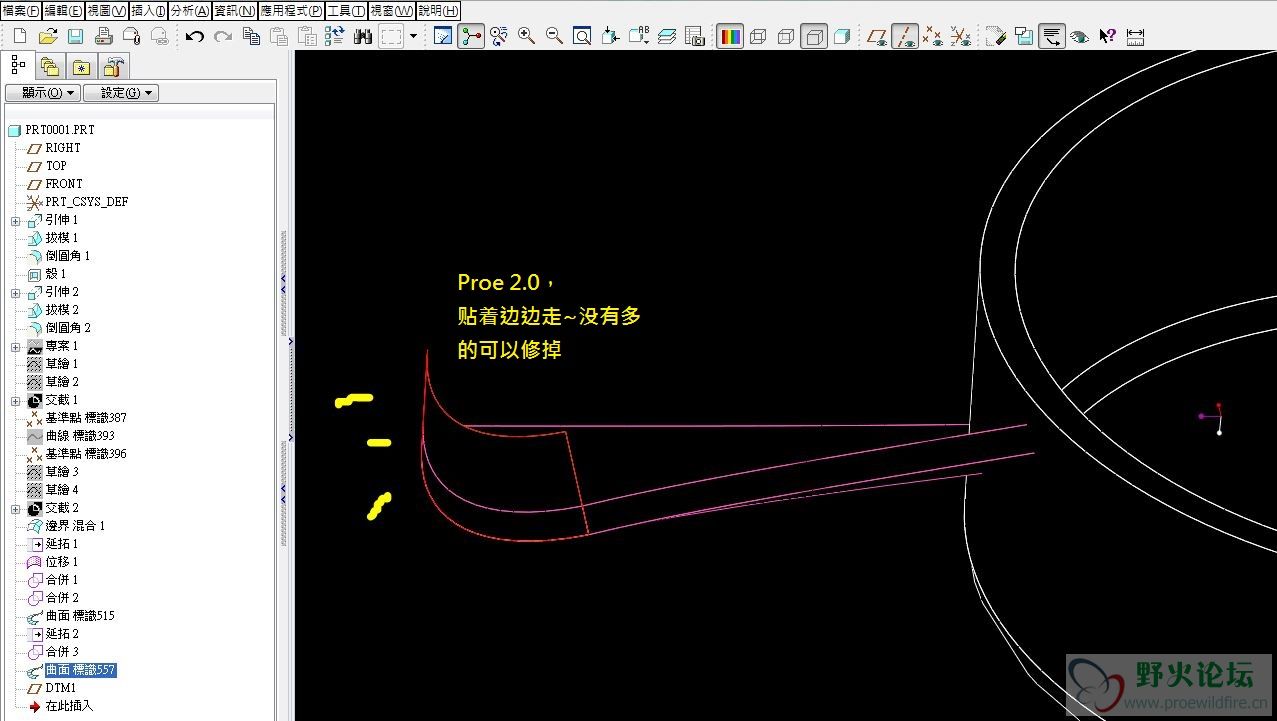Select the 邊界 混合 1 feature

(x=75, y=526)
